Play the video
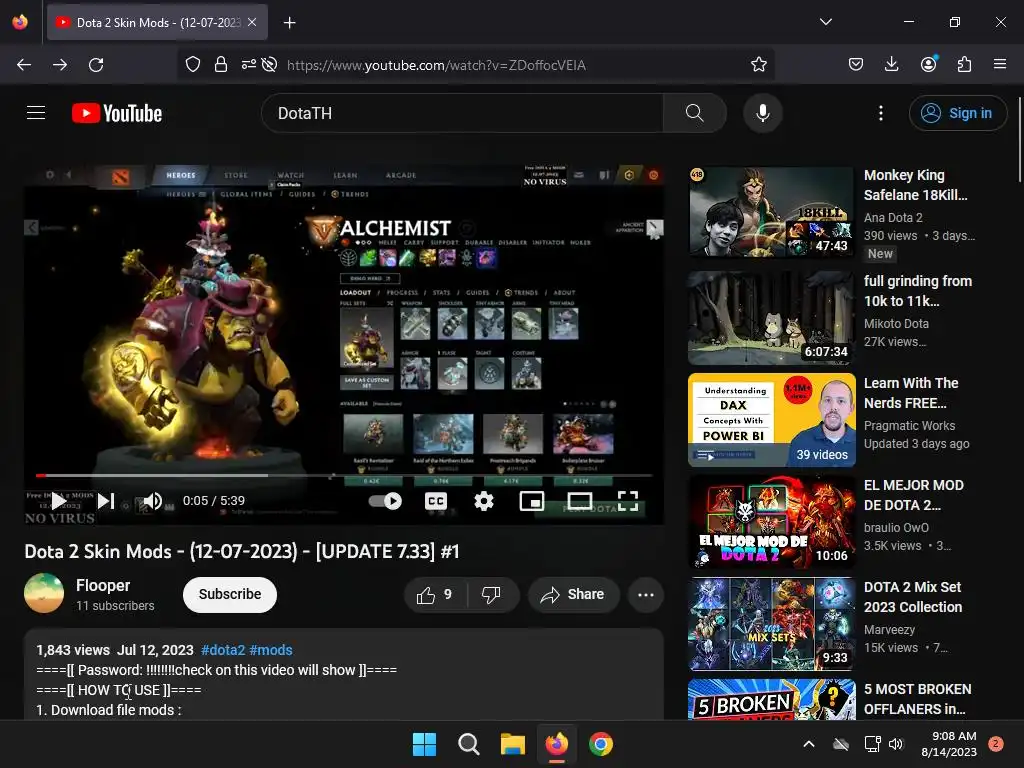This screenshot has width=1024, height=768. [x=59, y=501]
